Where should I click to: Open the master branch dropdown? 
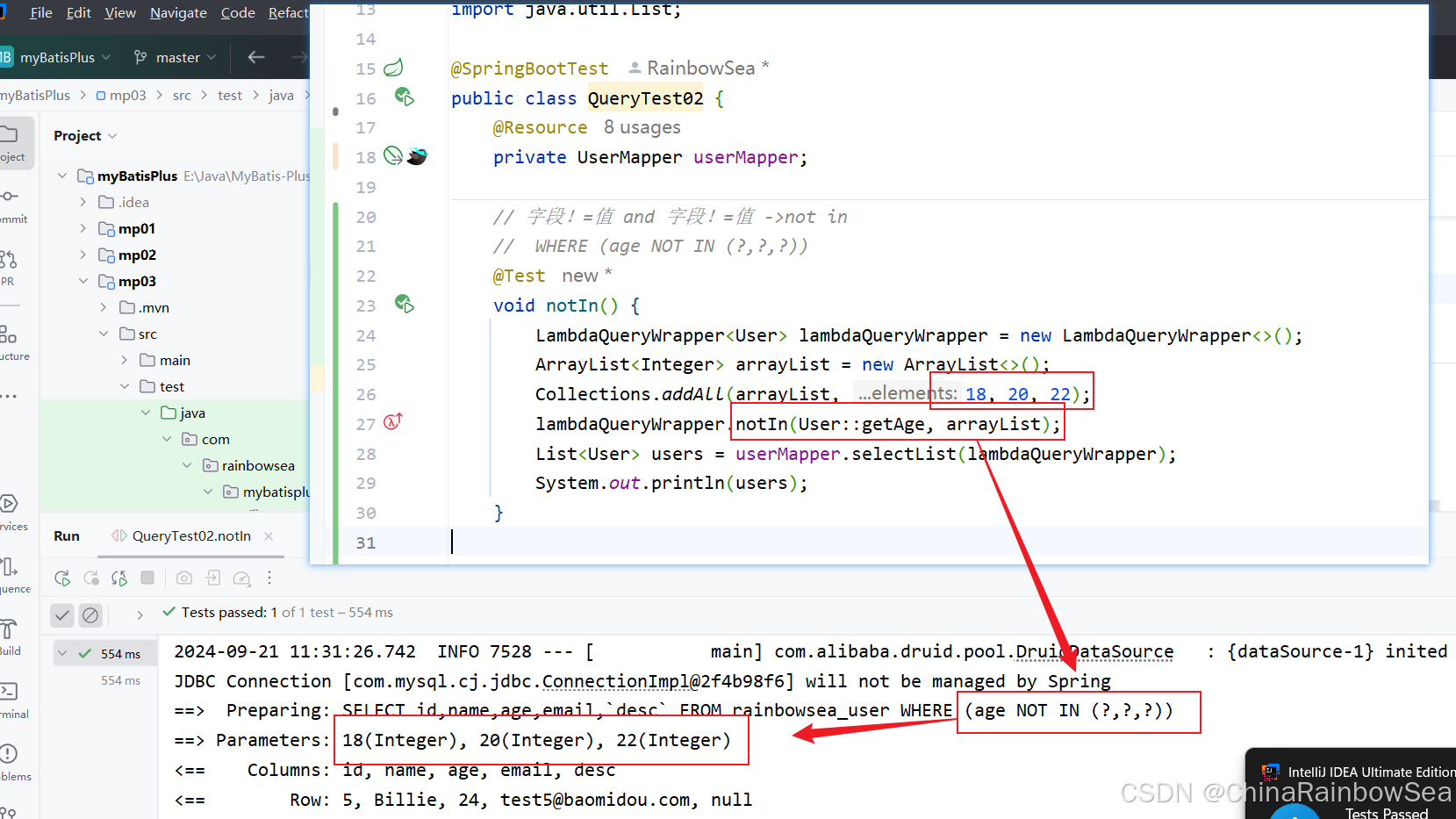click(176, 57)
